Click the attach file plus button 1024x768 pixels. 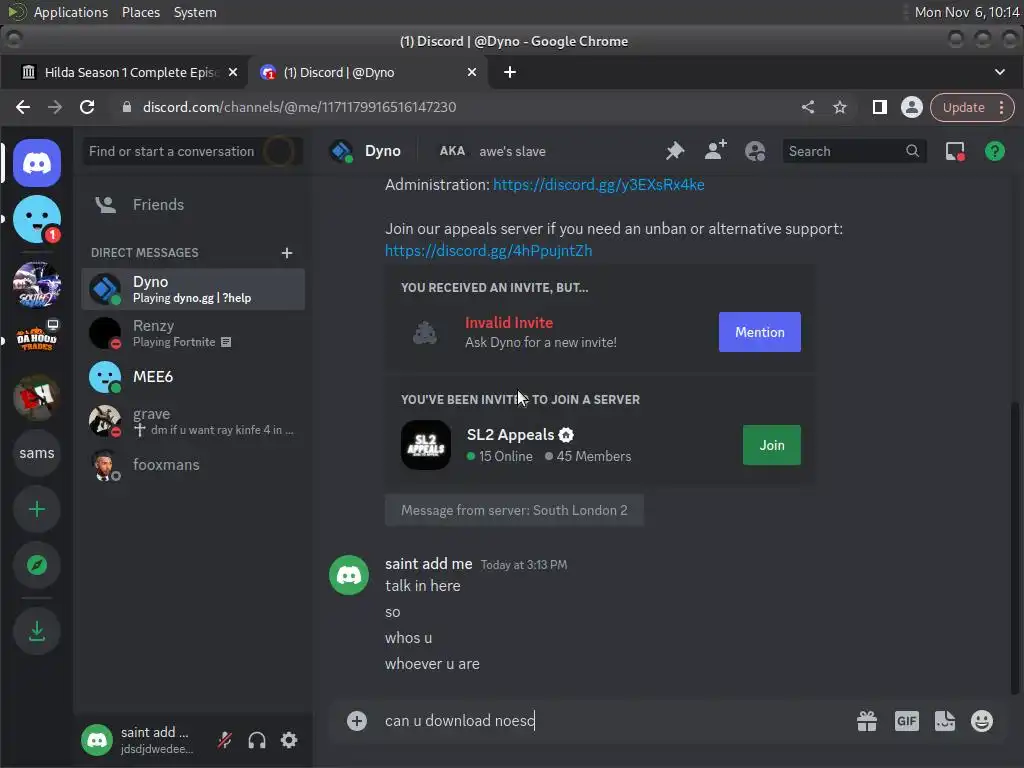coord(357,720)
